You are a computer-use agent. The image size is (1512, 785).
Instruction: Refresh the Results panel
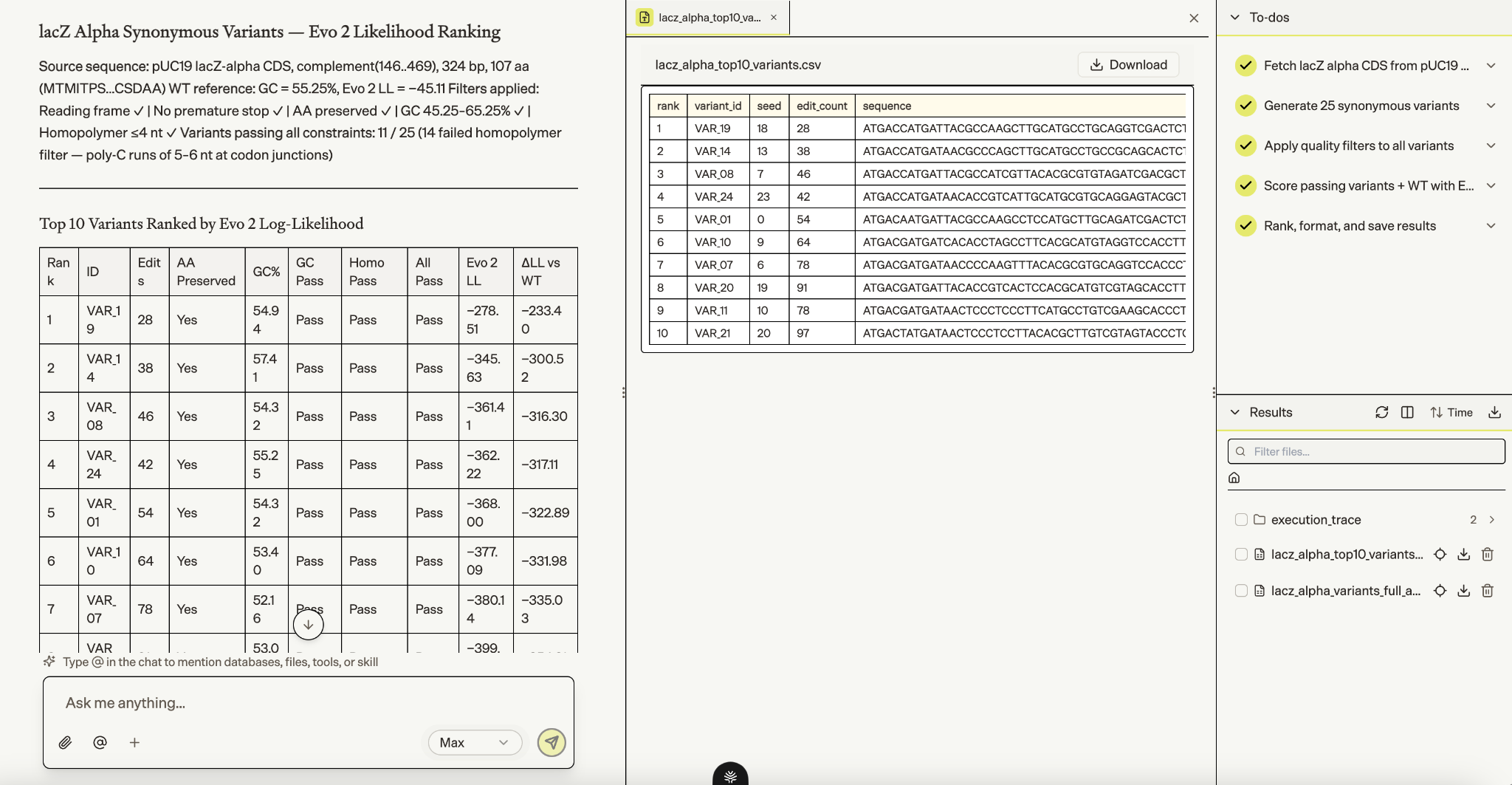(1382, 412)
